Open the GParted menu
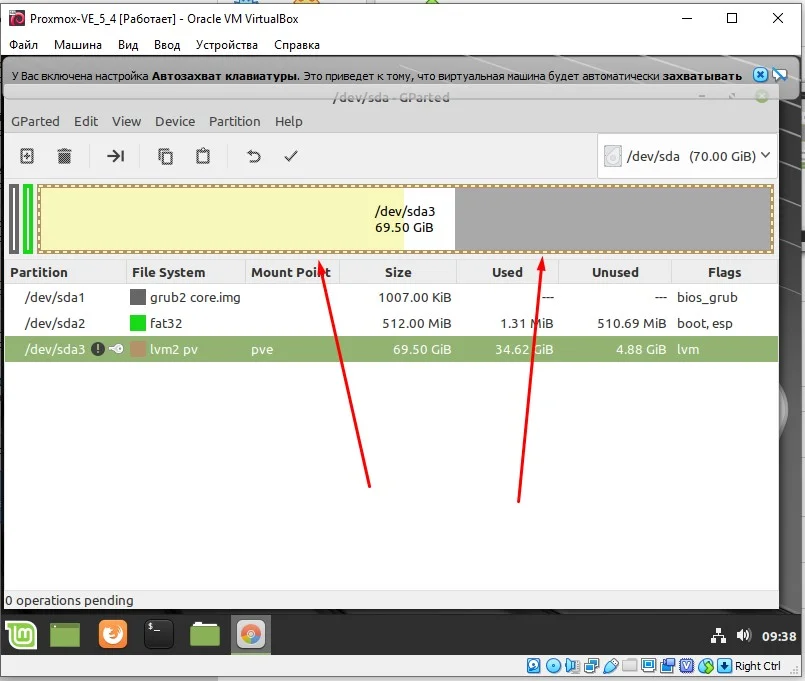The height and width of the screenshot is (681, 805). click(x=35, y=122)
